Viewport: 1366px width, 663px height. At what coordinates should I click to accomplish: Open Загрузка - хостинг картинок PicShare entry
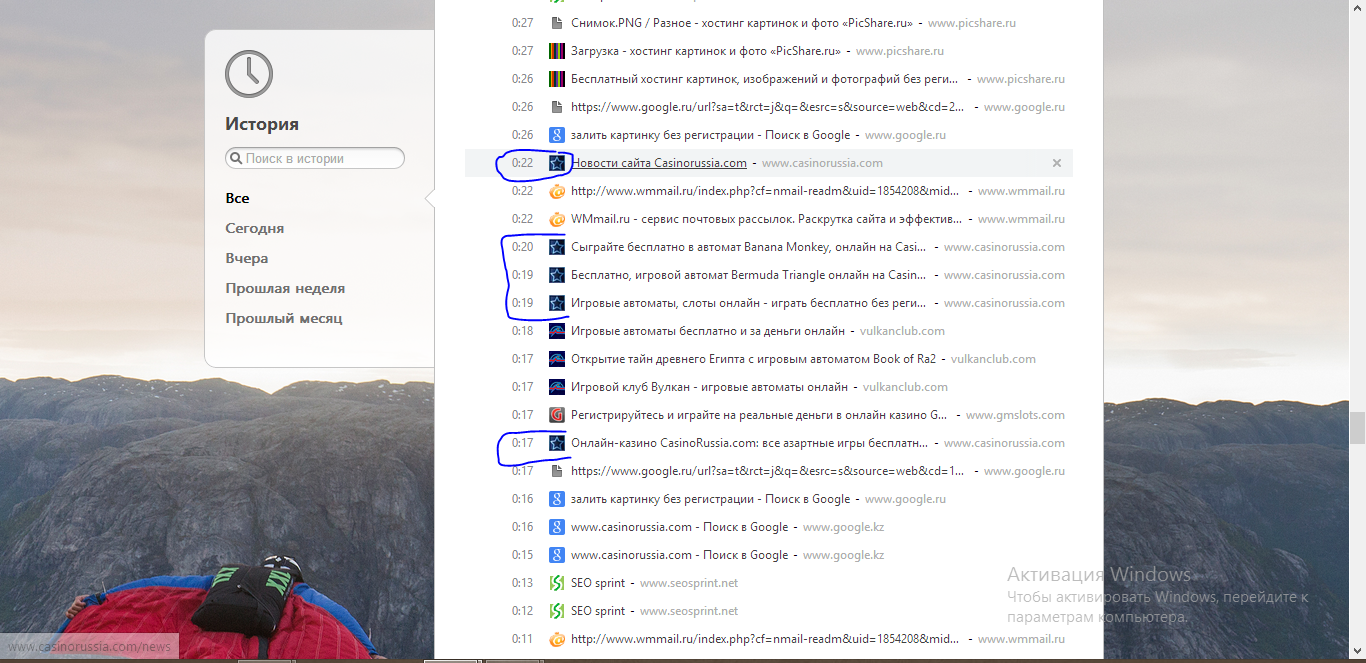[x=708, y=51]
